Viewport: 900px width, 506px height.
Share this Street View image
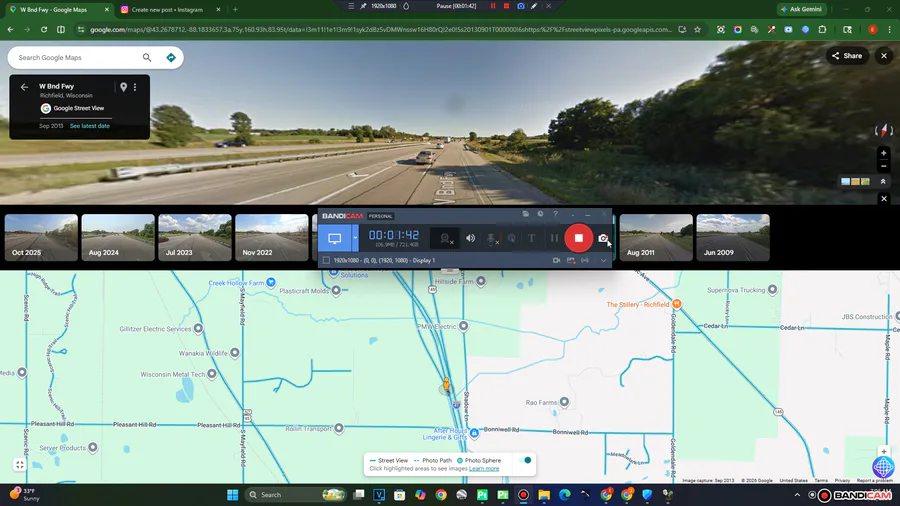click(x=847, y=56)
